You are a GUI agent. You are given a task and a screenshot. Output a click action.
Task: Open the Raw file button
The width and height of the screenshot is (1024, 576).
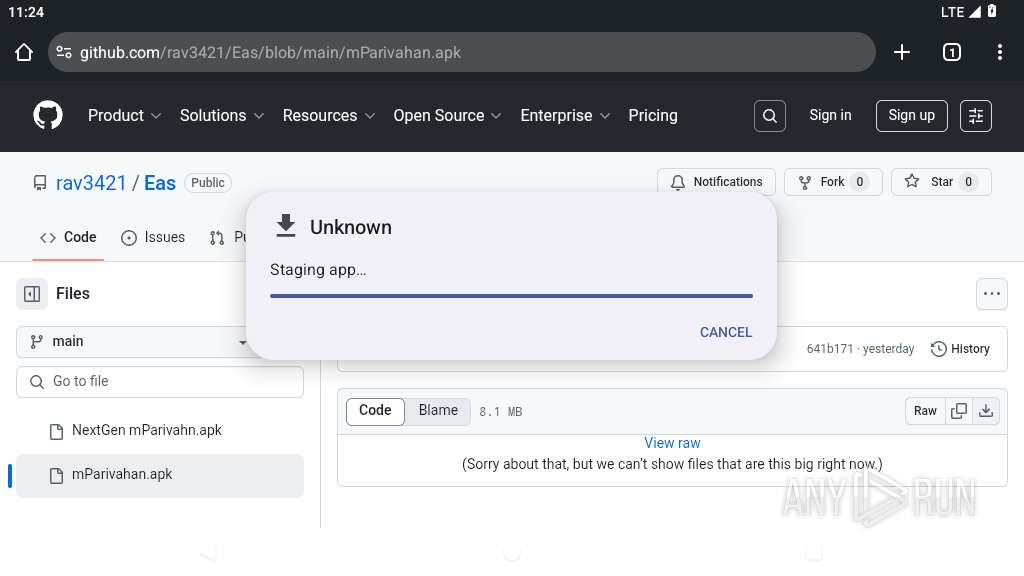(925, 411)
